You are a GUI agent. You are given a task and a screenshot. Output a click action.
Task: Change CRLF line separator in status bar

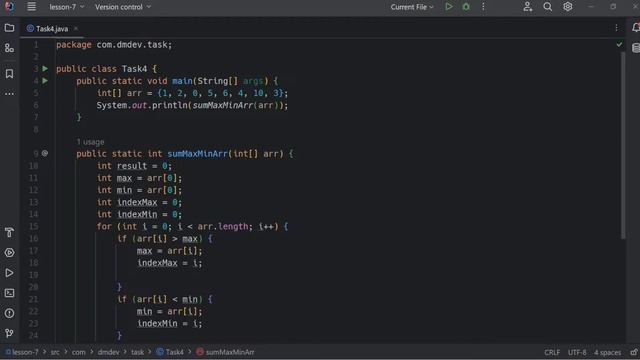pyautogui.click(x=552, y=352)
